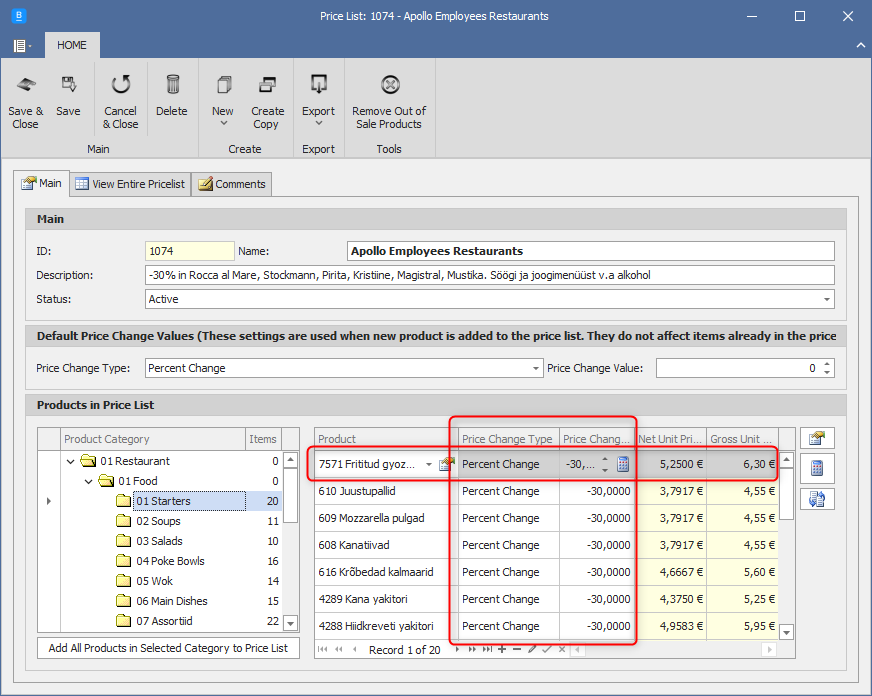This screenshot has width=872, height=696.
Task: Select the 01 Starters folder
Action: [164, 501]
